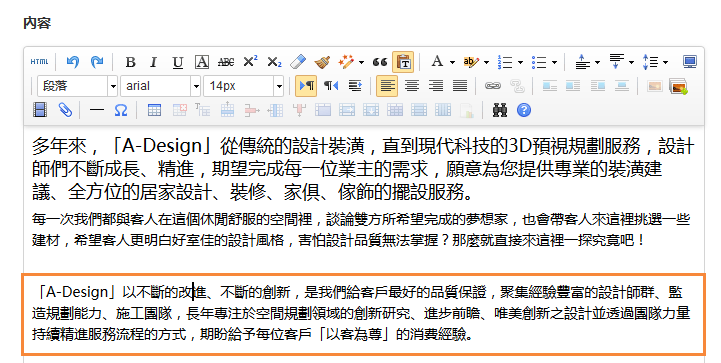The image size is (721, 363).
Task: Expand bulleted list style options
Action: point(555,62)
